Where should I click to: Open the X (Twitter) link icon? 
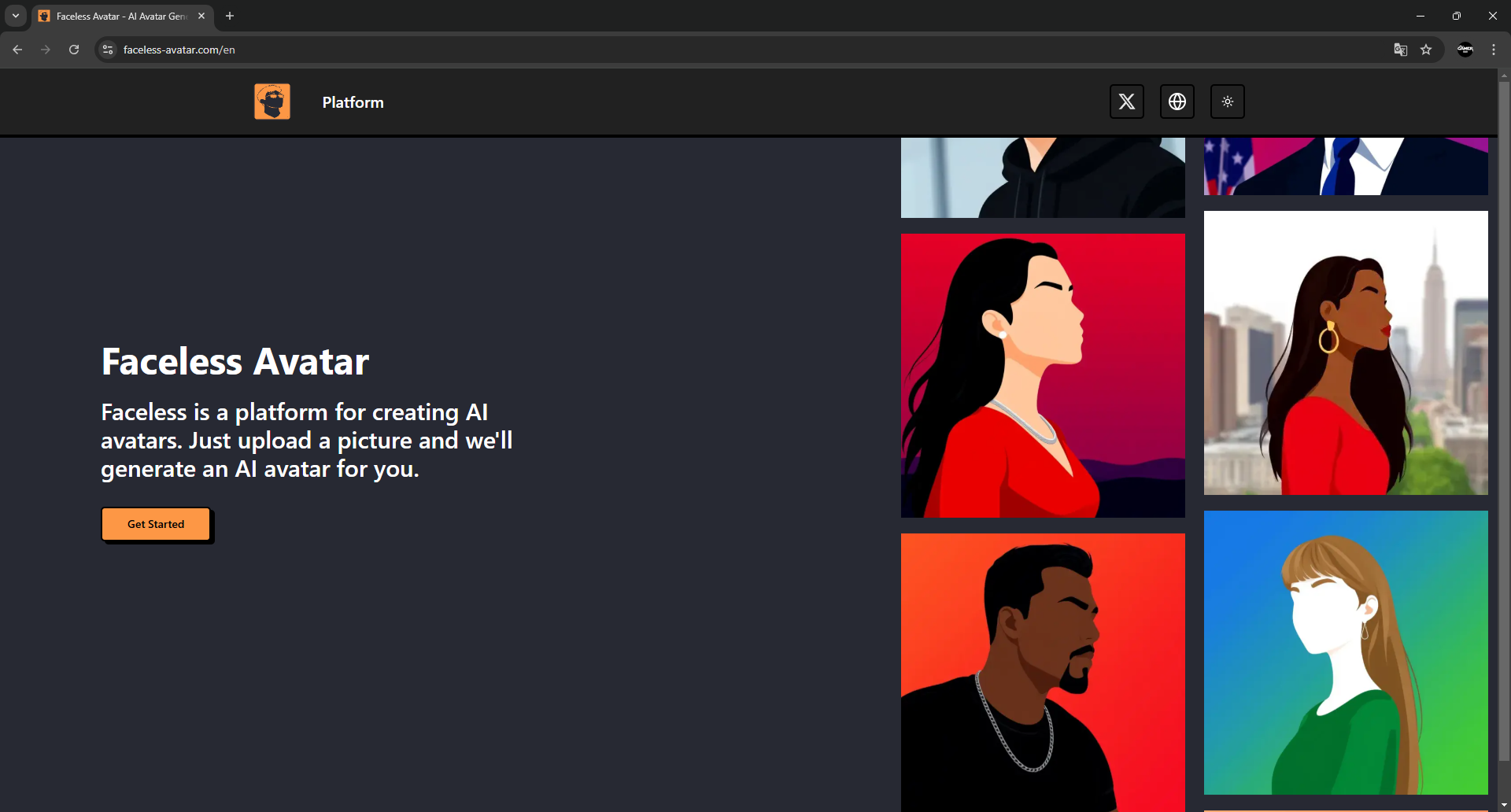[1127, 101]
